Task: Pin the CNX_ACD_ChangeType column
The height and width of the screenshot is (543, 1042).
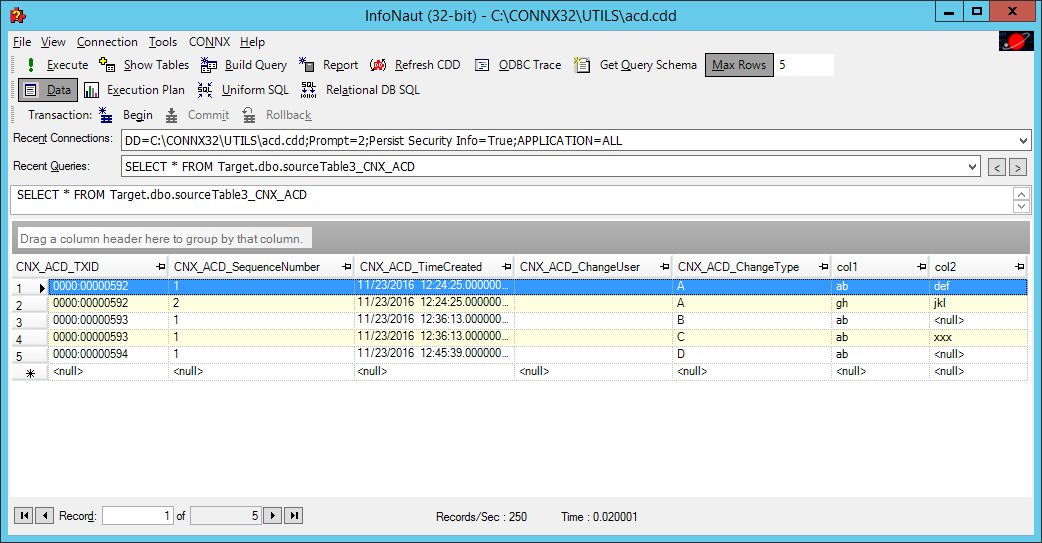Action: 823,267
